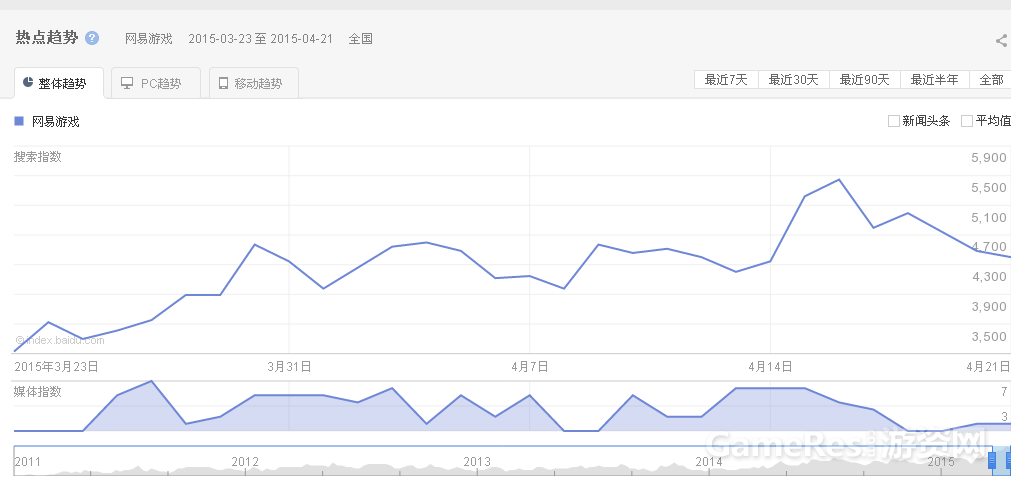1011x478 pixels.
Task: Click the peak point of search index line
Action: click(838, 179)
